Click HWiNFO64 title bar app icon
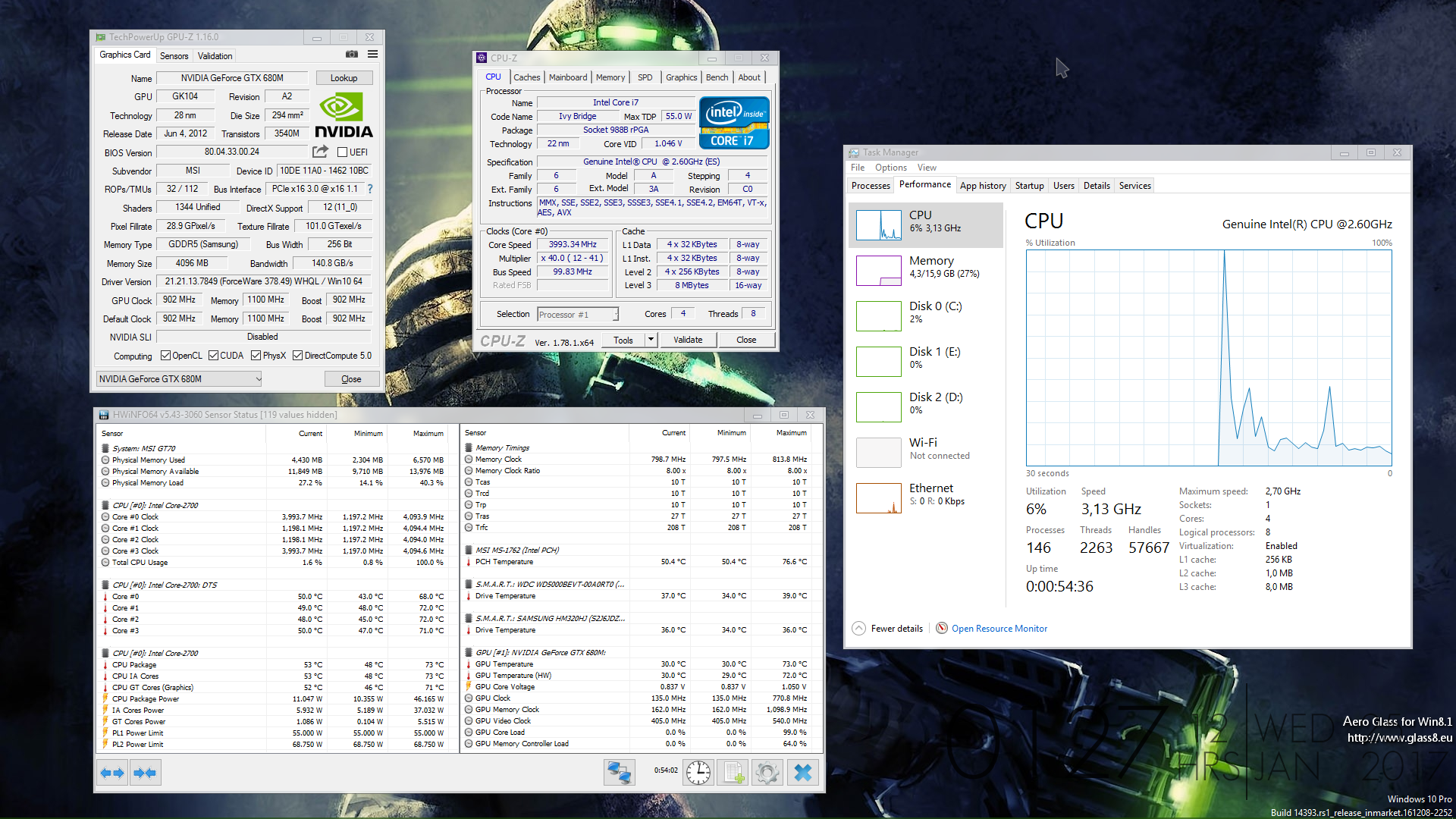Screen dimensions: 1456x819 coord(104,415)
